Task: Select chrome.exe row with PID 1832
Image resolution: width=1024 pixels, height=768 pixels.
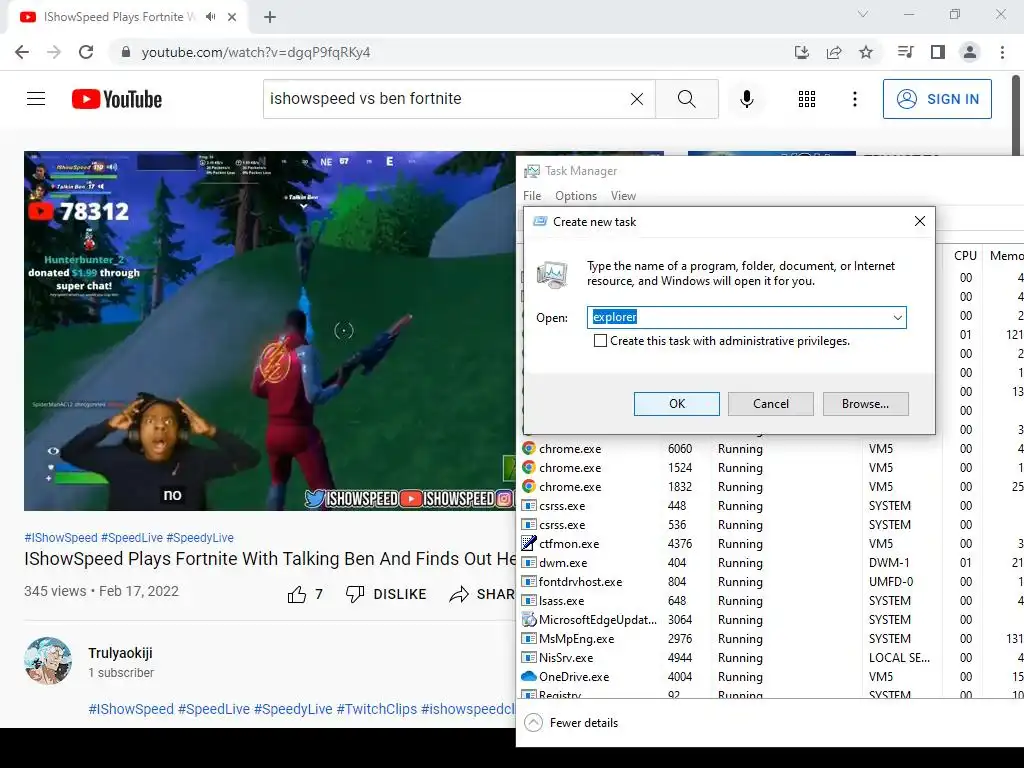Action: (x=771, y=487)
